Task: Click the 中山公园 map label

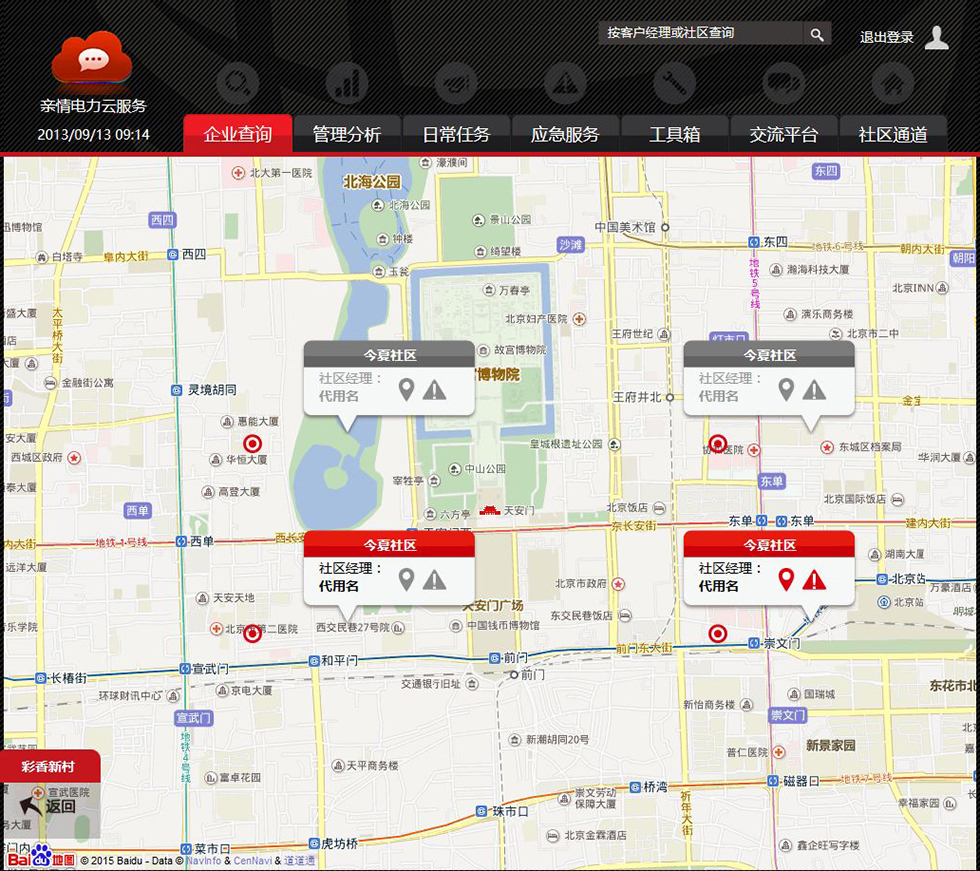Action: click(485, 469)
